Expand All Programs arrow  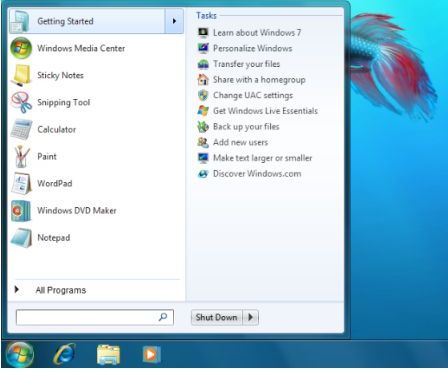click(x=17, y=289)
